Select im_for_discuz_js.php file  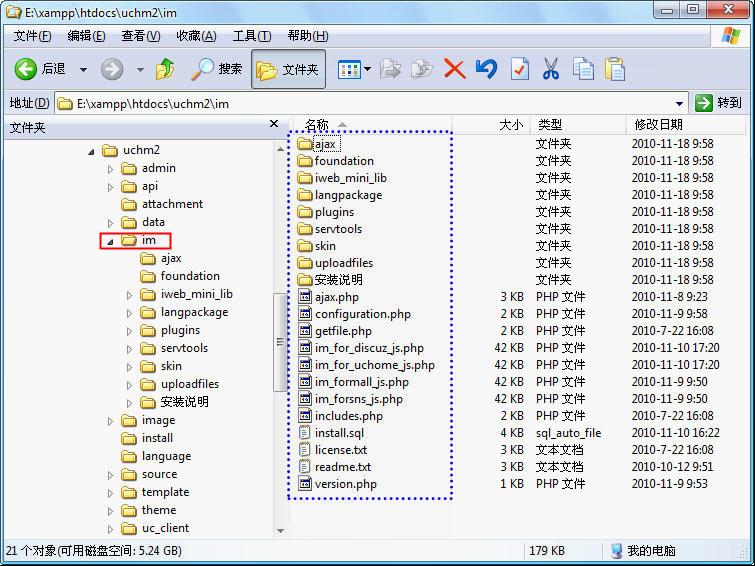pyautogui.click(x=361, y=348)
